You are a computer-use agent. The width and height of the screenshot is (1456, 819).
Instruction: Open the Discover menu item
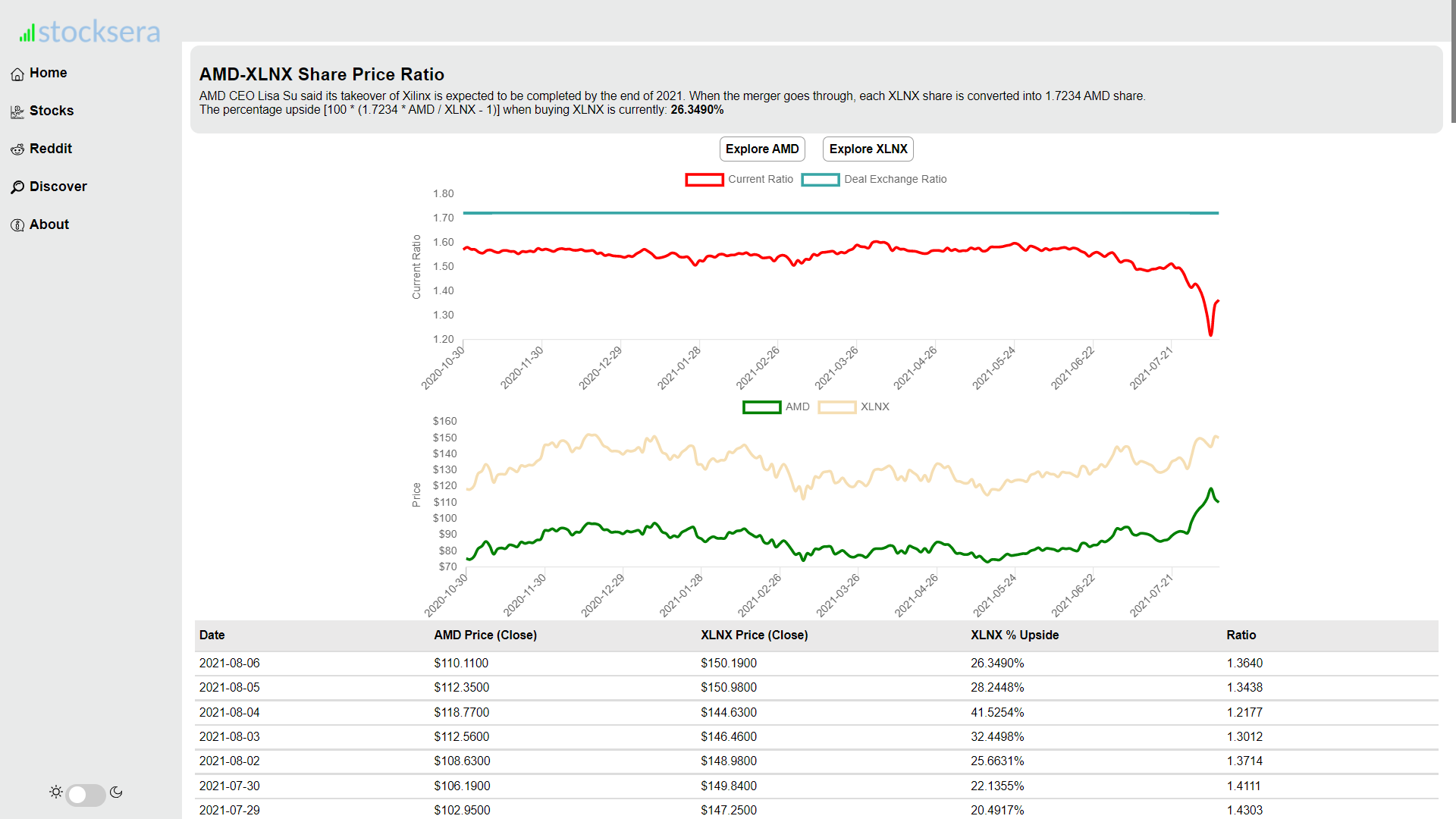[x=58, y=187]
